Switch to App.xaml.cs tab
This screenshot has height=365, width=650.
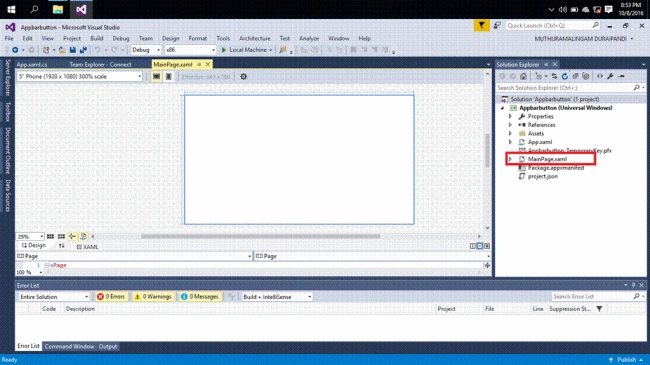(32, 65)
